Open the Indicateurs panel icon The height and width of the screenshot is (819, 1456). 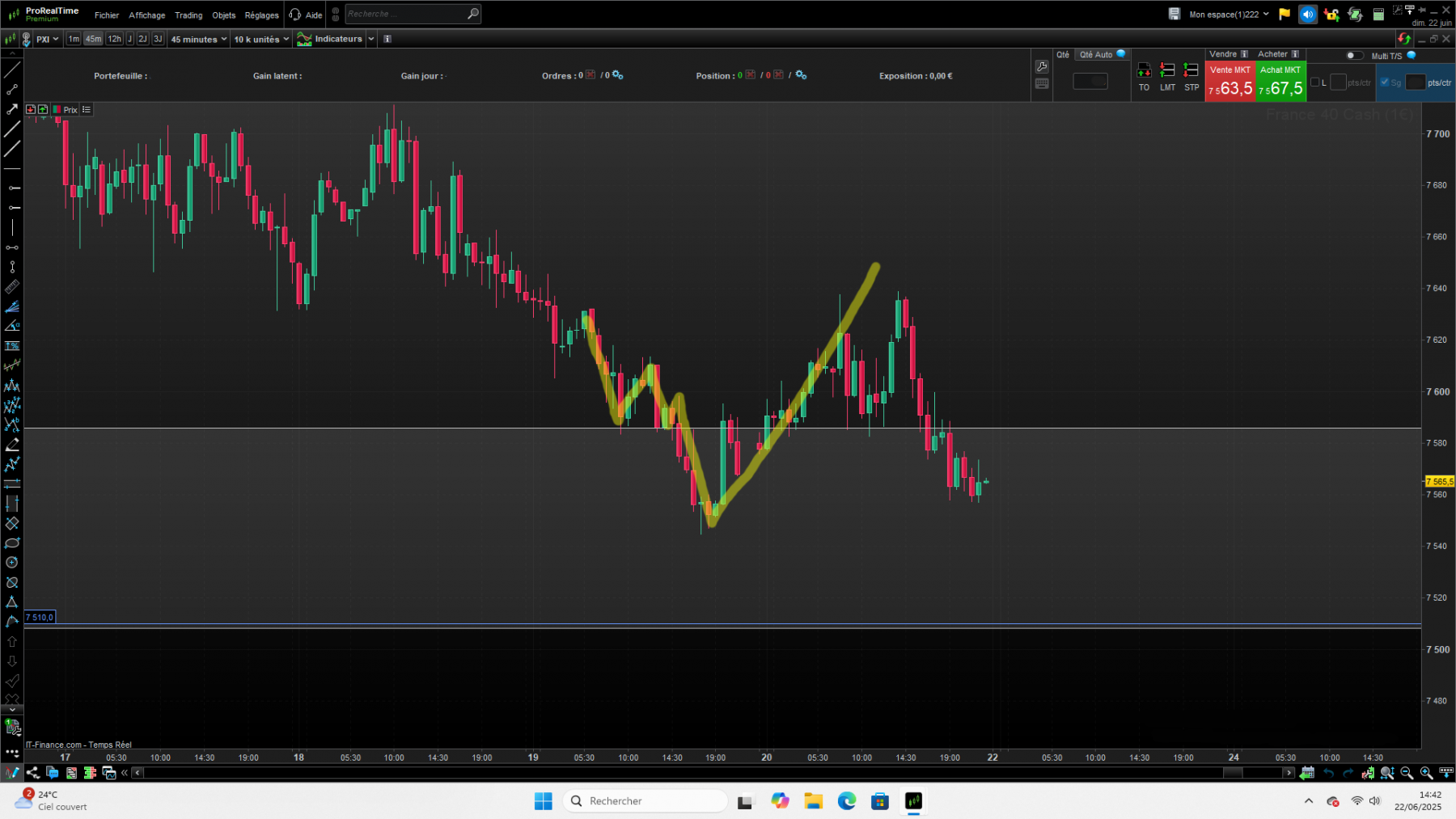click(x=304, y=39)
